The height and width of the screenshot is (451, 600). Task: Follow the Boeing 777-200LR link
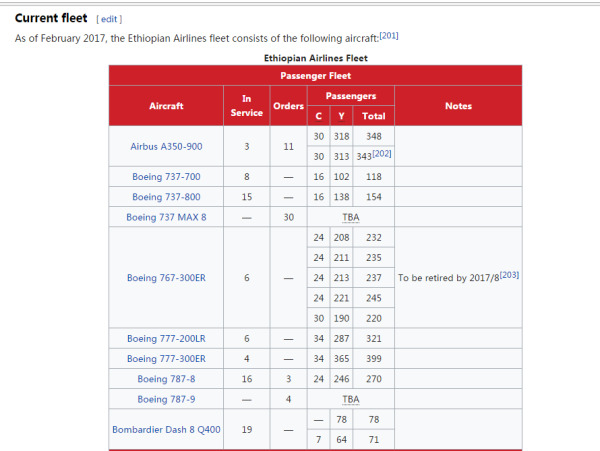(x=166, y=339)
